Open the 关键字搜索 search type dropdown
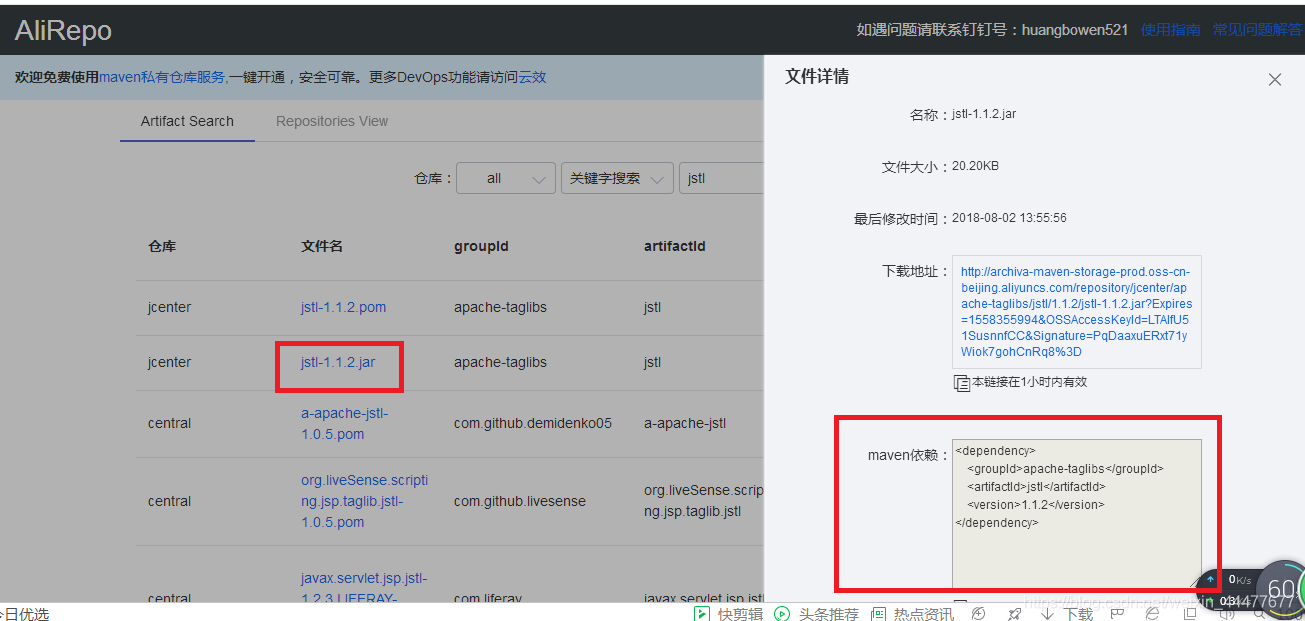Viewport: 1305px width, 621px height. (x=617, y=178)
